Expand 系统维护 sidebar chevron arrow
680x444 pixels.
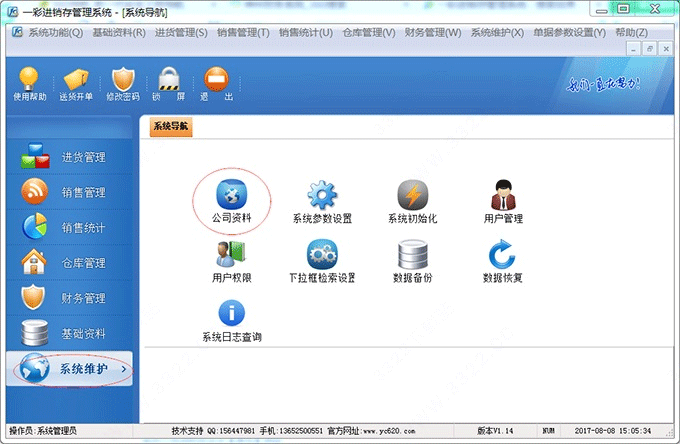124,369
